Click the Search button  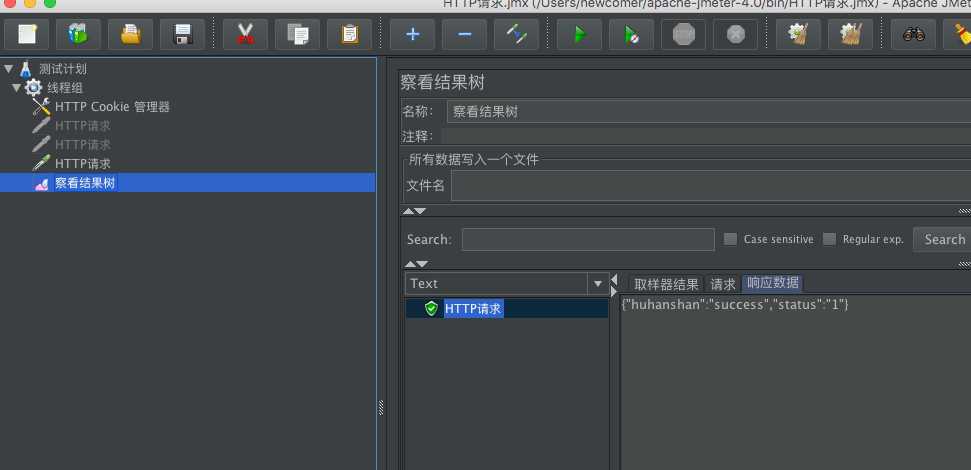pyautogui.click(x=944, y=240)
